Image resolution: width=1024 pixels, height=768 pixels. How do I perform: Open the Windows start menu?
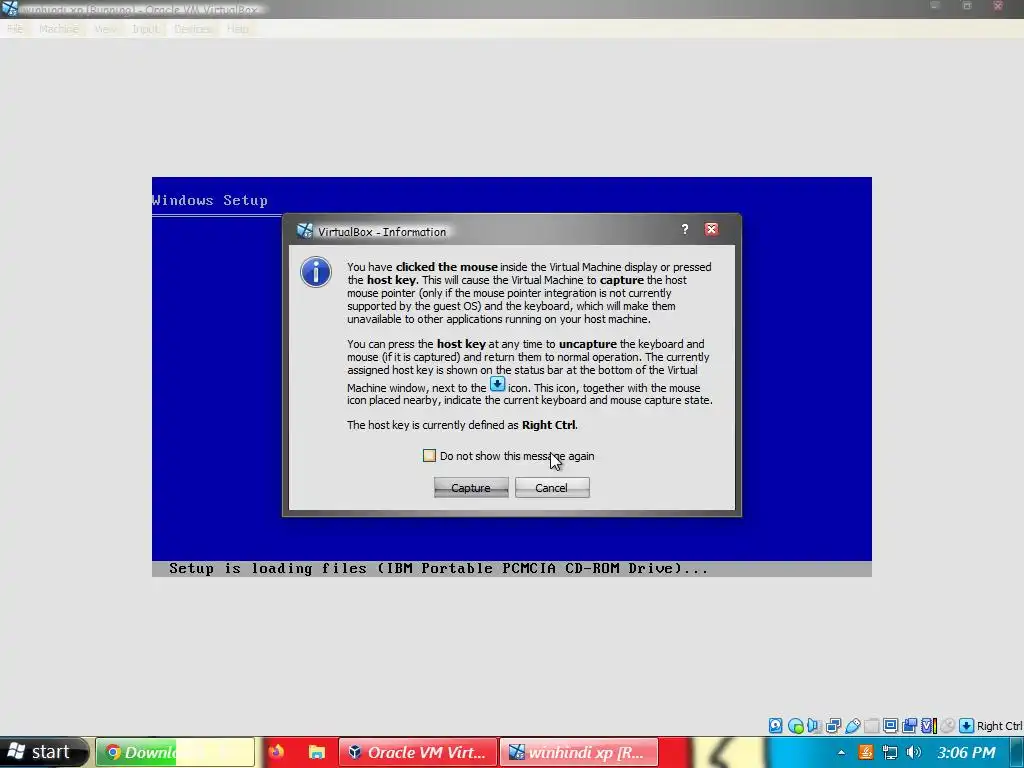pos(43,752)
